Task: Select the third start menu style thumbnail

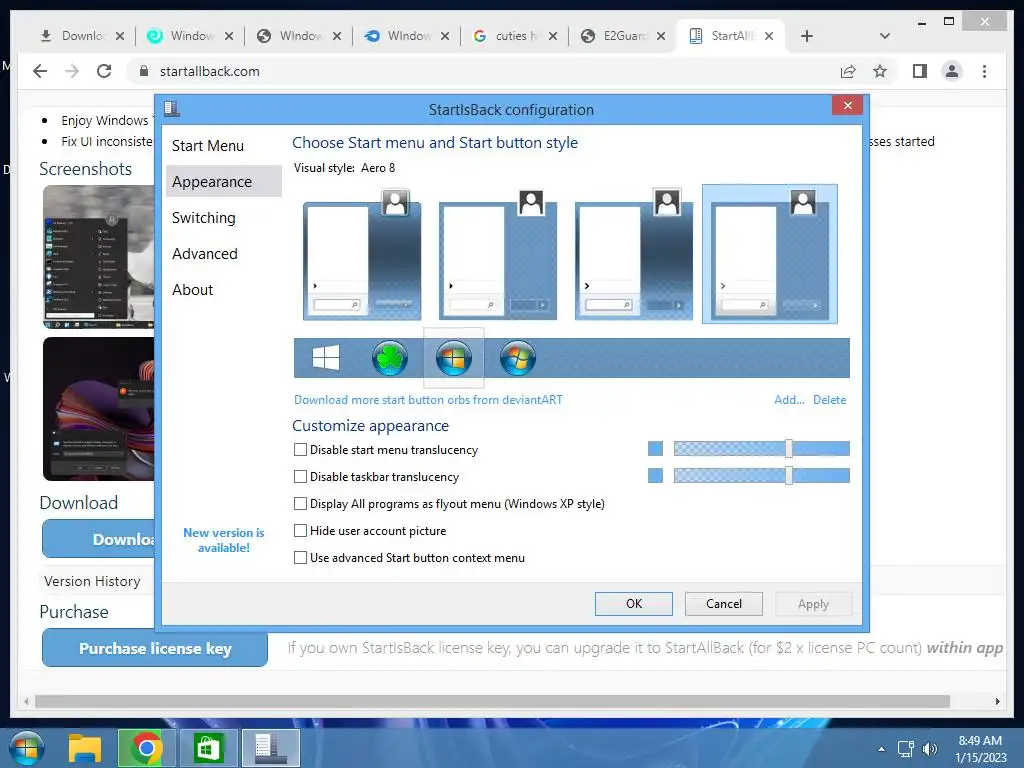Action: pos(633,254)
